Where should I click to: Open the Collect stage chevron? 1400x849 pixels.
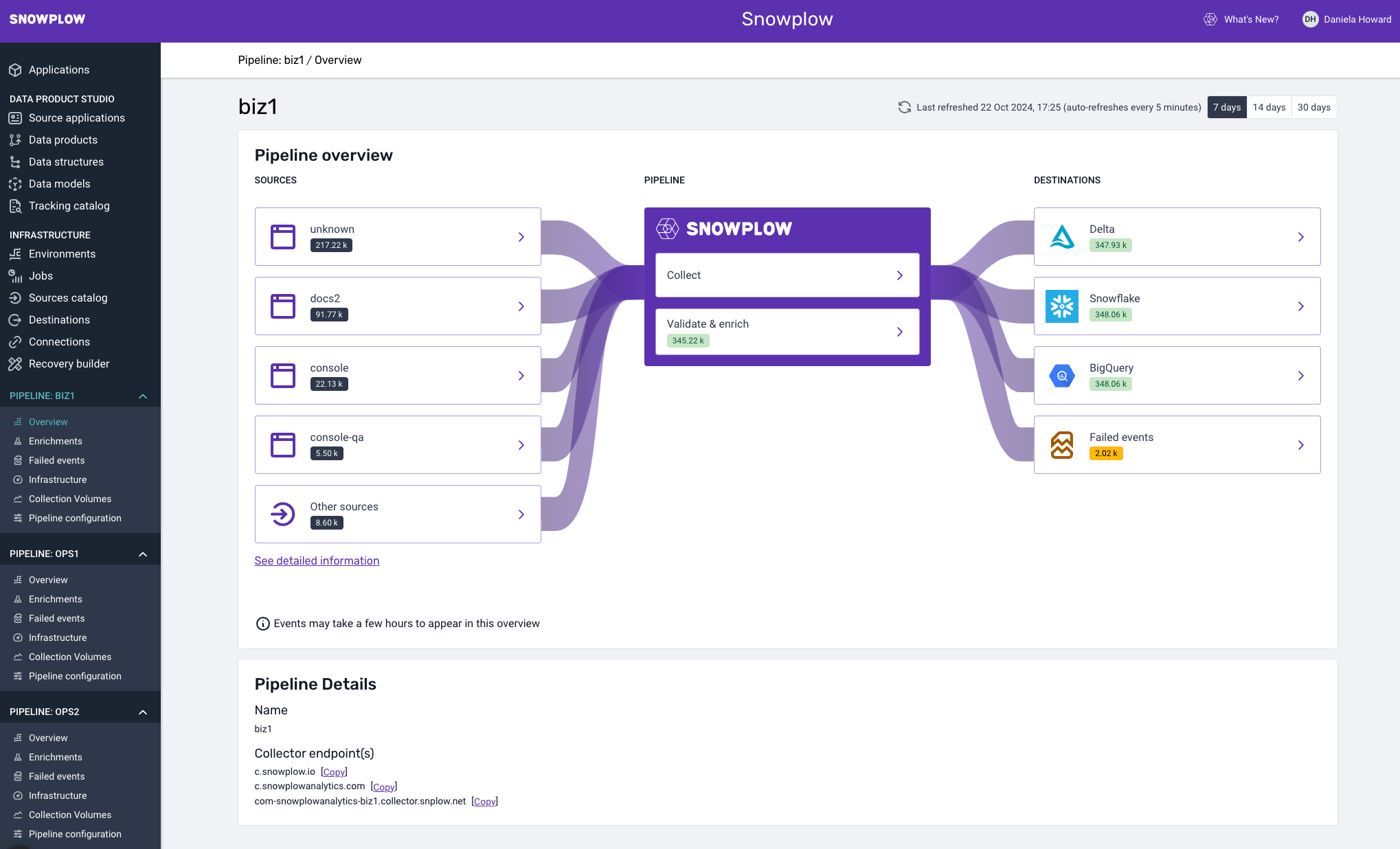pyautogui.click(x=900, y=275)
